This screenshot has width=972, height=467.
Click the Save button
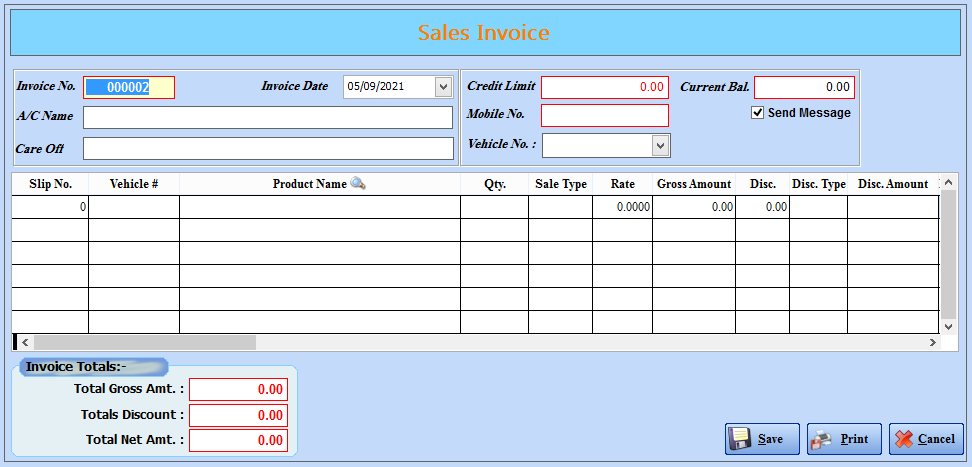pyautogui.click(x=762, y=439)
